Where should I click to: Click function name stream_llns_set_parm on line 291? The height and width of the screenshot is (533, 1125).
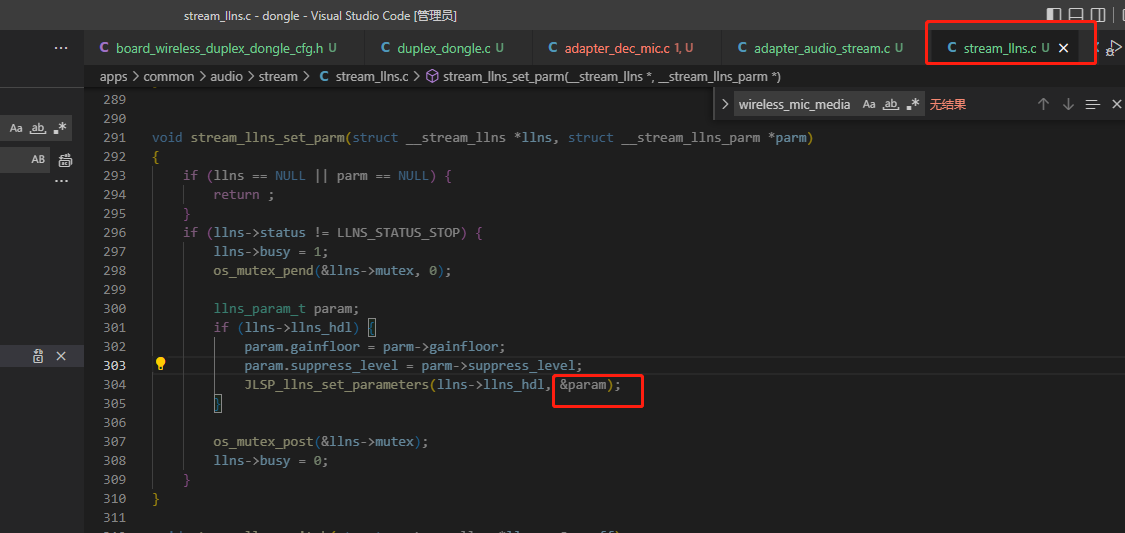tap(268, 137)
